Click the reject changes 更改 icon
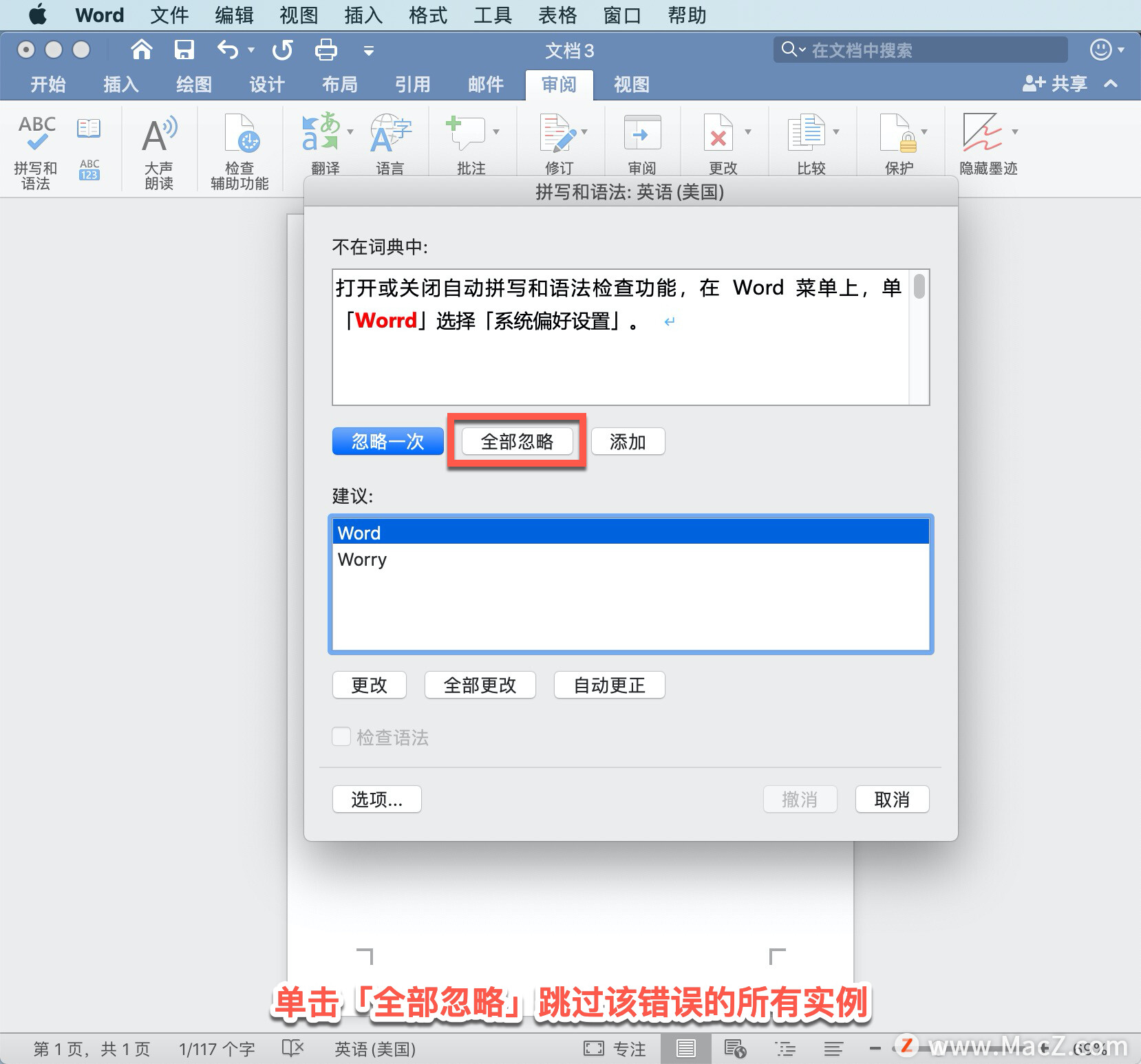 tap(718, 132)
